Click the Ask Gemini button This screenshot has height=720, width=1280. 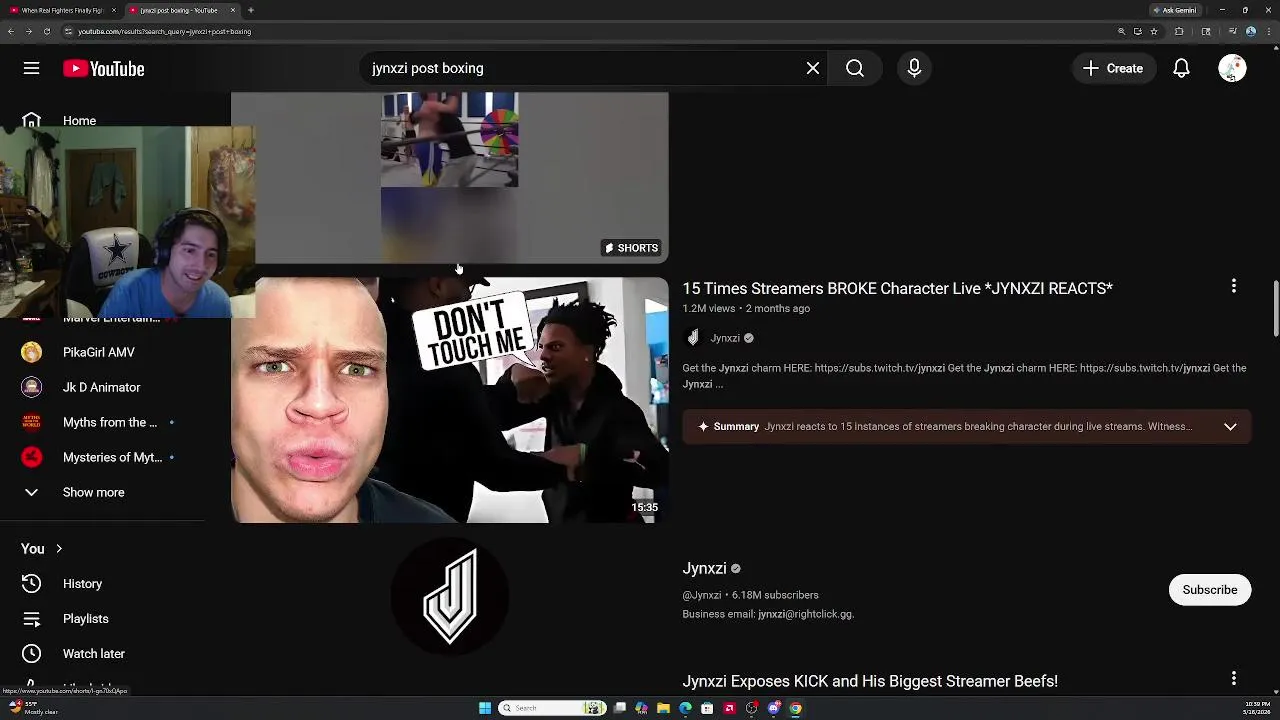click(x=1175, y=10)
